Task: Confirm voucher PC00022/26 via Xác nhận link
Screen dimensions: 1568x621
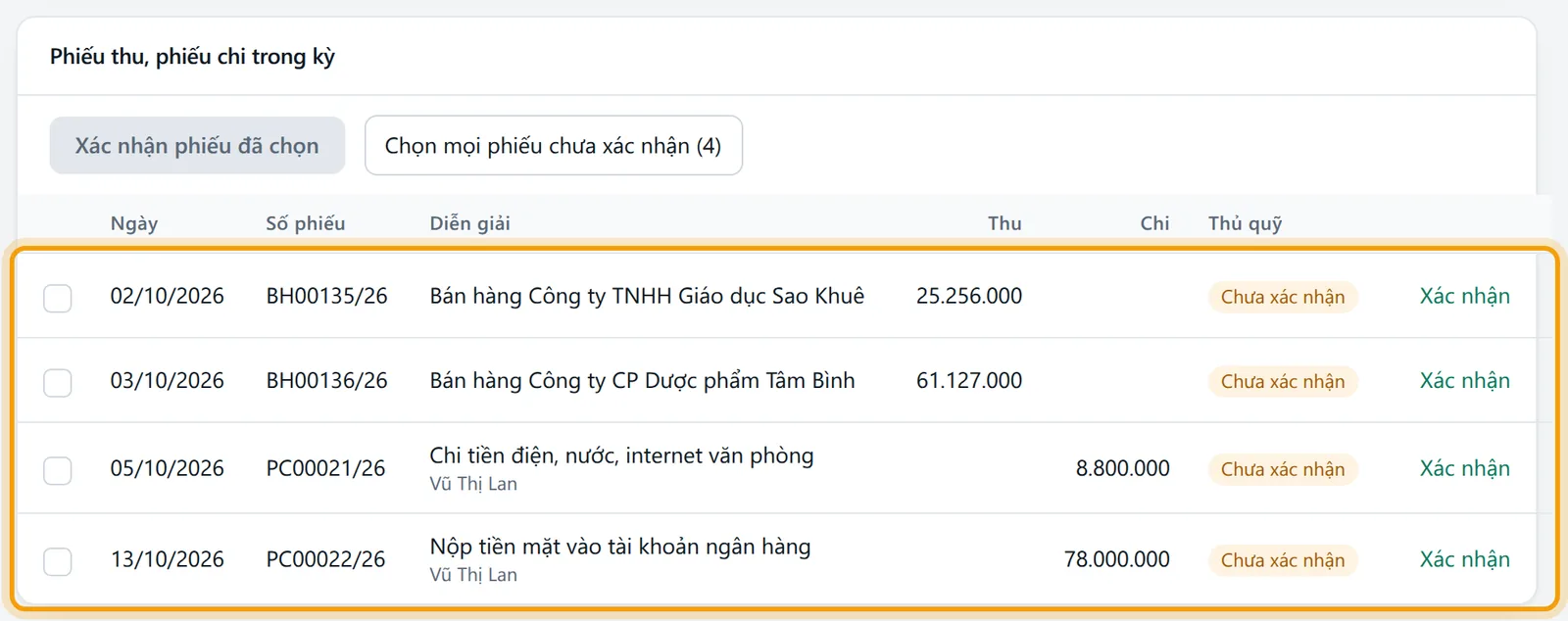Action: click(1464, 559)
